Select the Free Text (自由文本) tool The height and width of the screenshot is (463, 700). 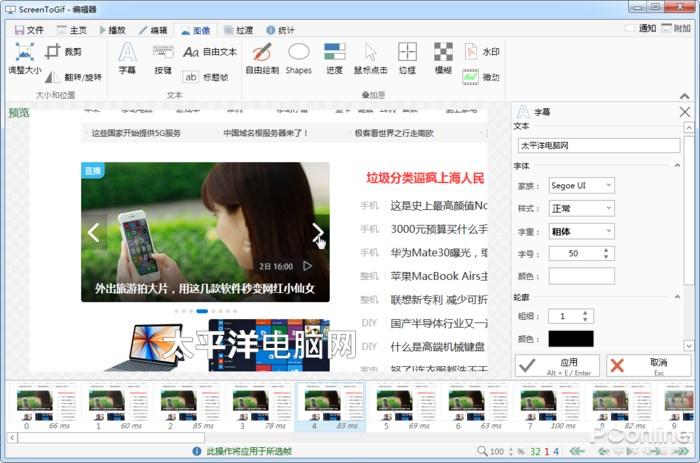pos(210,52)
